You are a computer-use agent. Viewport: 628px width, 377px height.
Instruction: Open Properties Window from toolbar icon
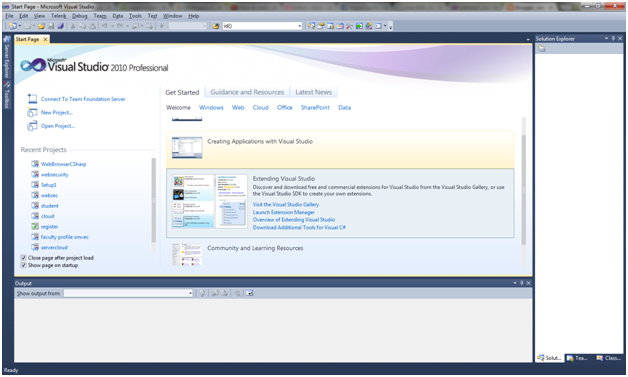point(321,26)
